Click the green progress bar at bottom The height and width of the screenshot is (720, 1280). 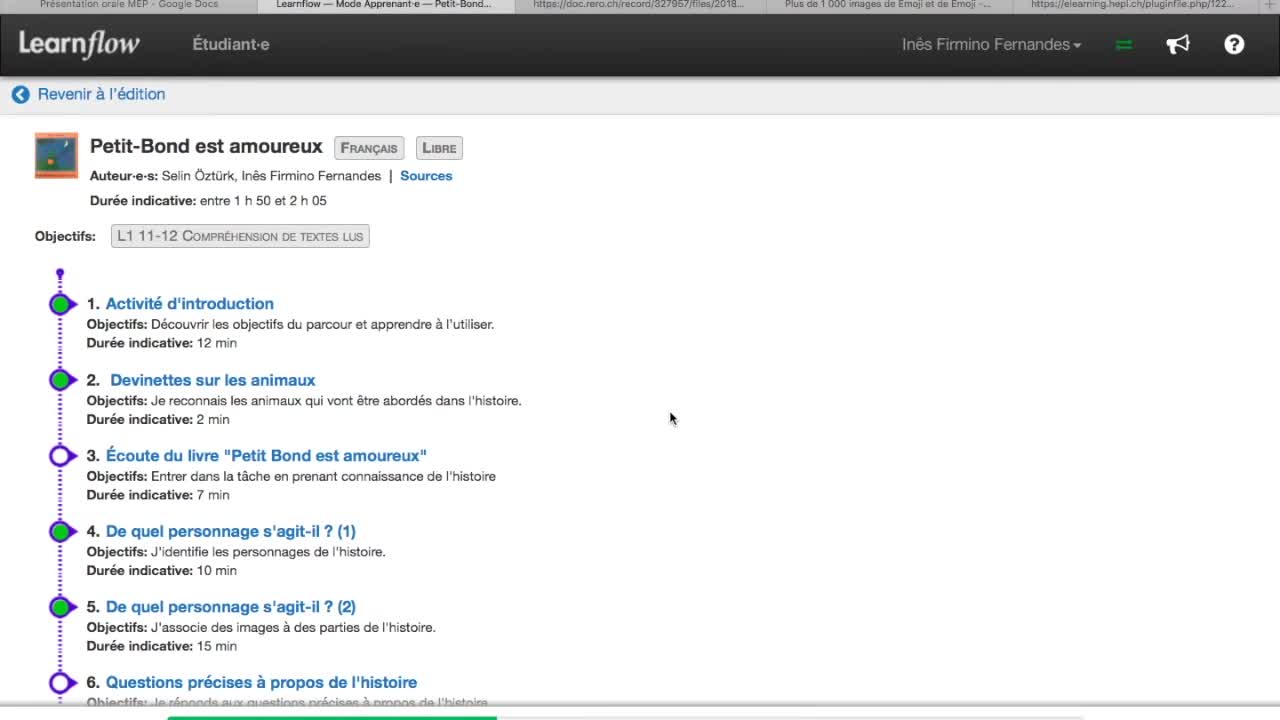[x=331, y=716]
